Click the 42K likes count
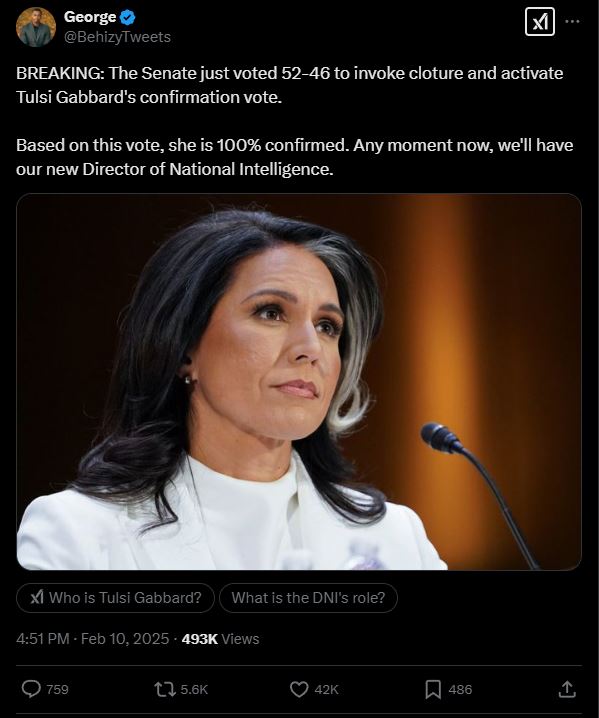 (326, 689)
